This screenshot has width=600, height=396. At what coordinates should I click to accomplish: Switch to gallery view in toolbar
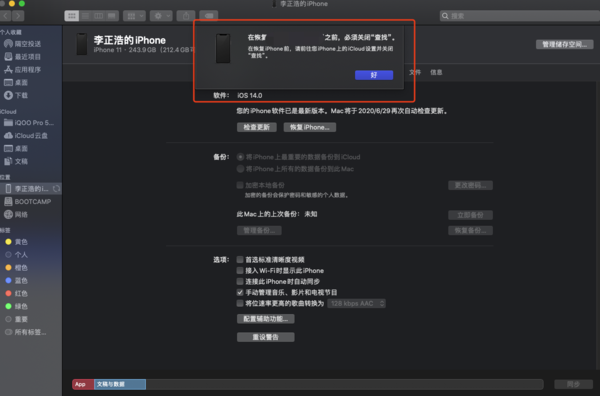coord(112,16)
